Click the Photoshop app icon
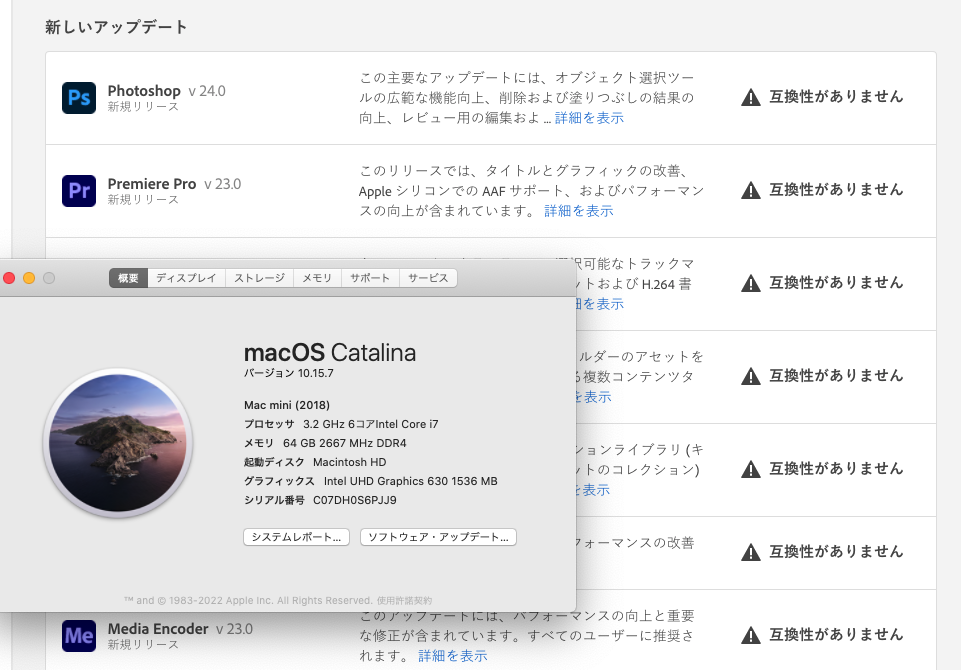 click(78, 98)
